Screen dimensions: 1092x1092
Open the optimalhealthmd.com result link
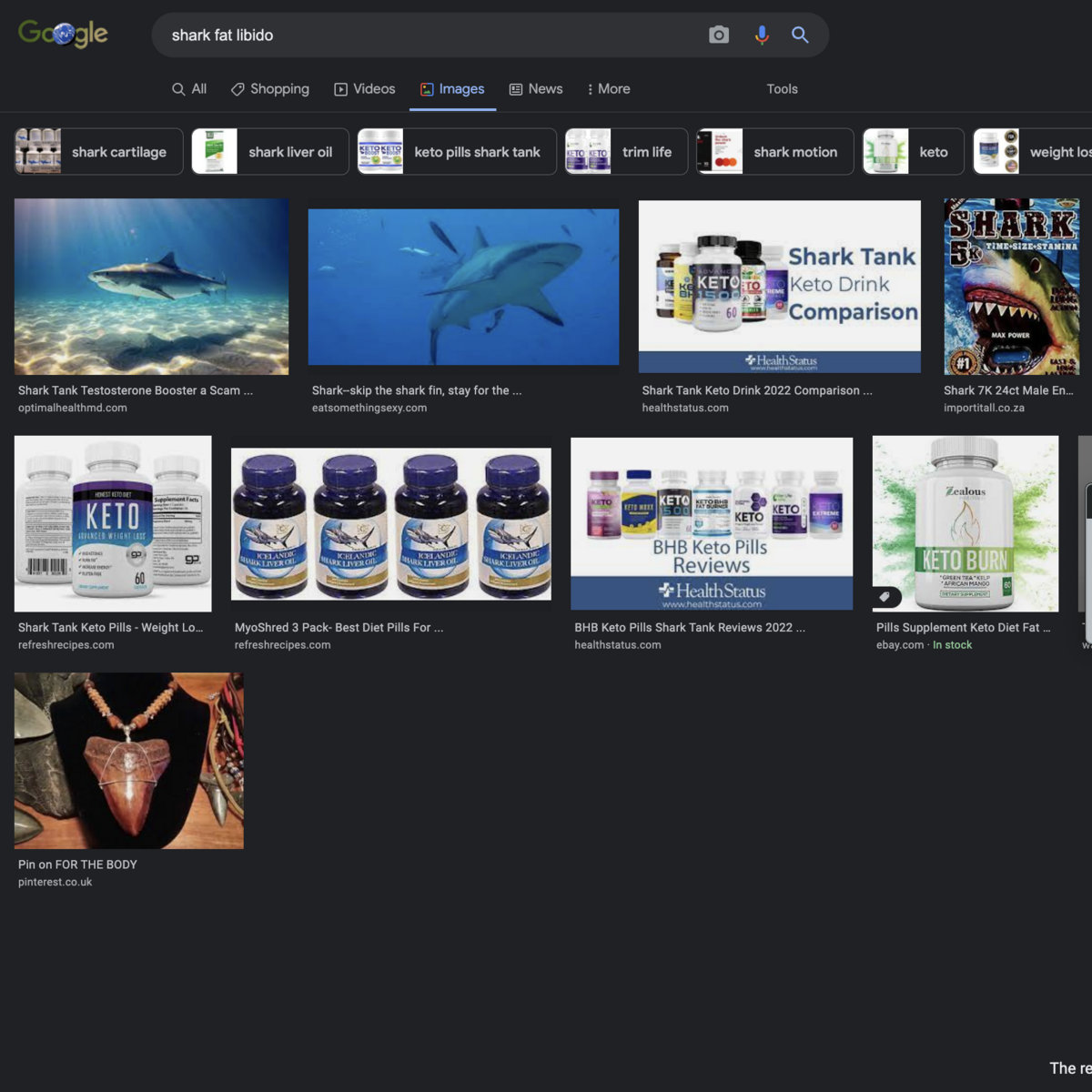click(x=73, y=408)
